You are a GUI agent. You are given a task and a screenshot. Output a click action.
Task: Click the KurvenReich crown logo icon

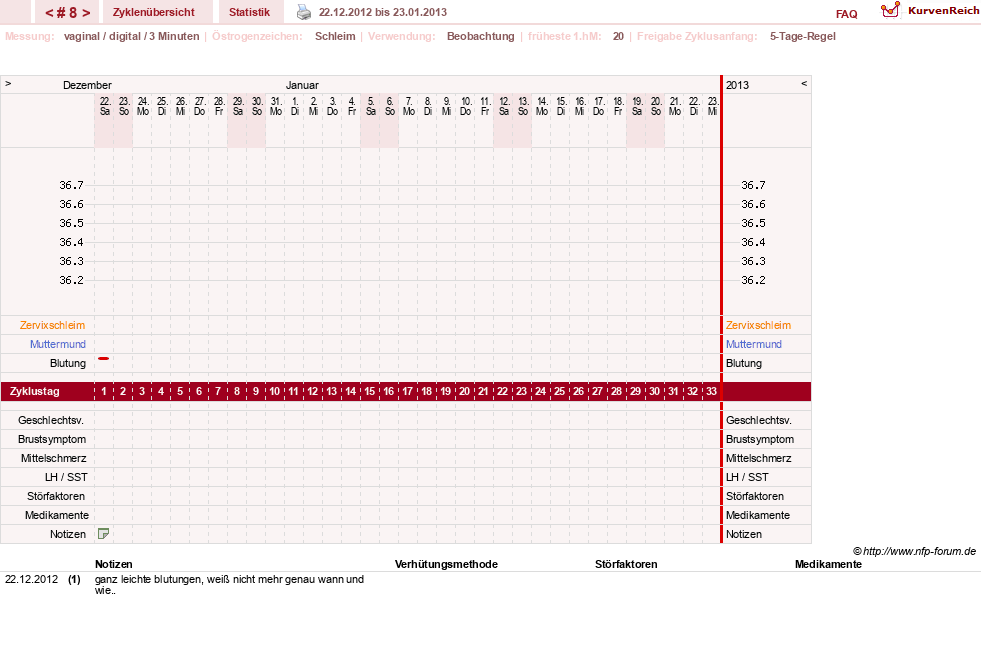click(x=890, y=10)
